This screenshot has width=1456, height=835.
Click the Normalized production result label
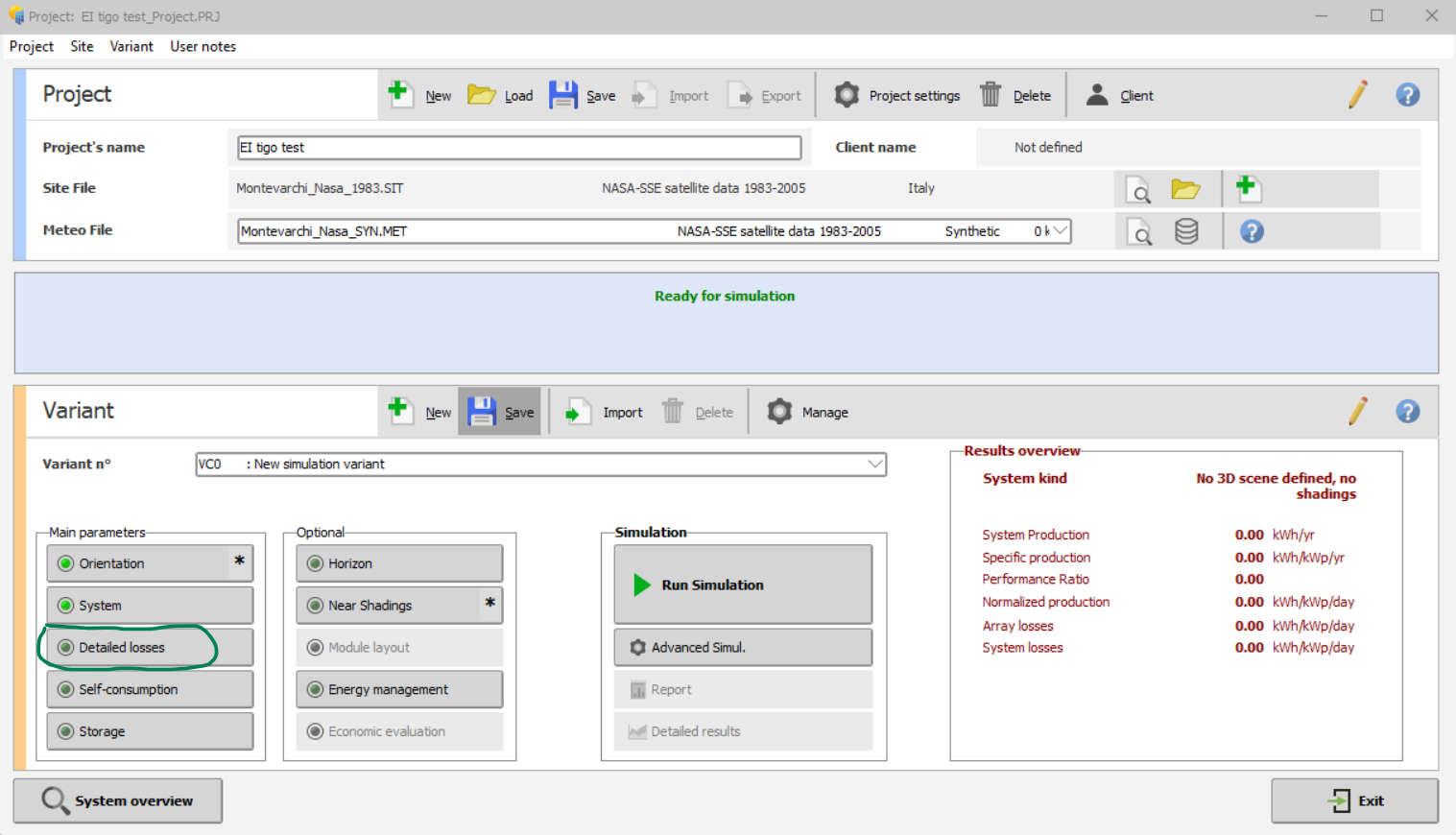click(x=1046, y=602)
